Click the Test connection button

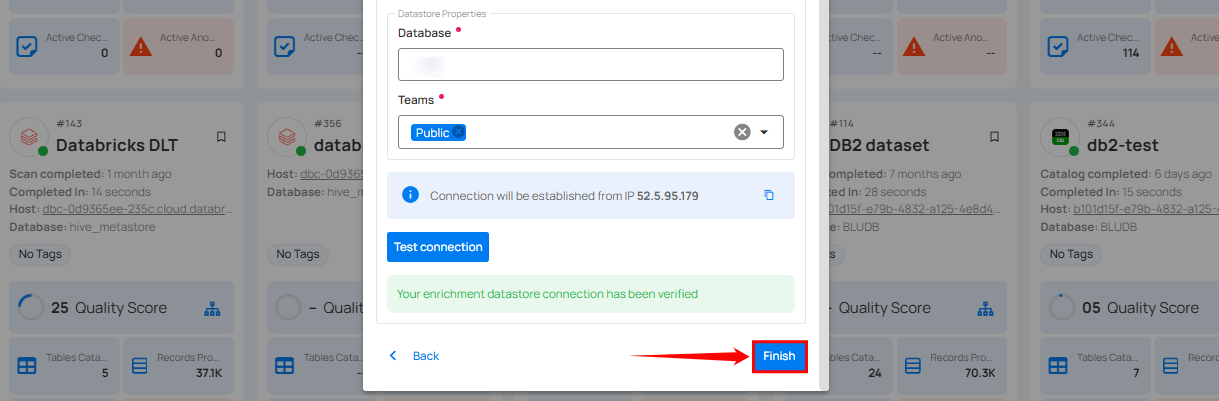click(438, 247)
